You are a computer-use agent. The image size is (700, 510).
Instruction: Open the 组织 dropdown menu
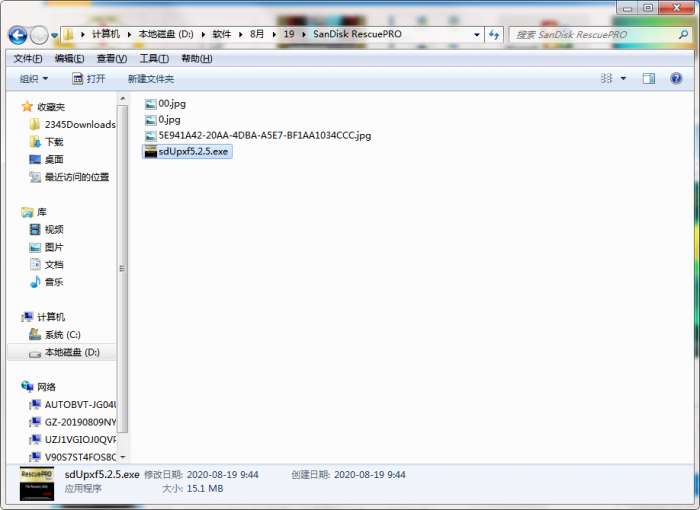33,79
